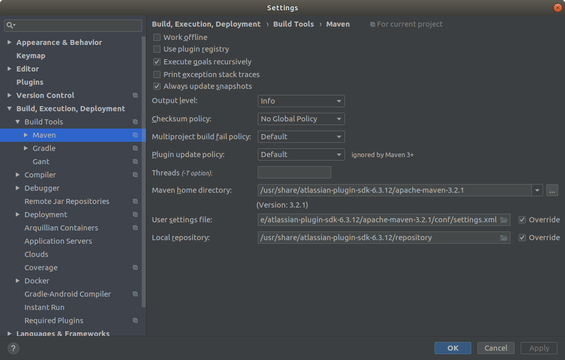Select Instant Run settings page
The height and width of the screenshot is (360, 565).
44,307
